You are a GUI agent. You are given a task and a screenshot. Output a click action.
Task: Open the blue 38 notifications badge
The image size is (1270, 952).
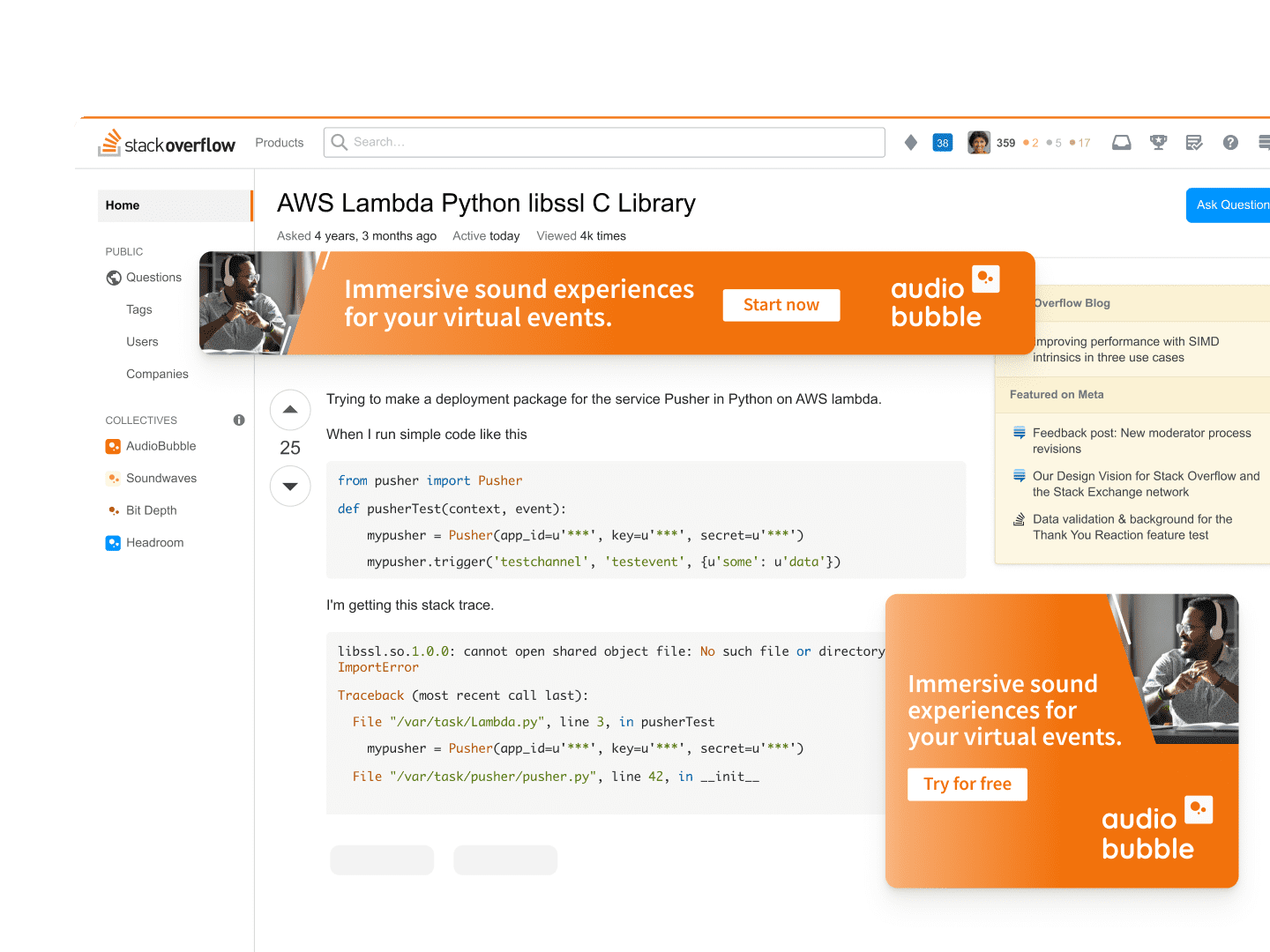(943, 143)
